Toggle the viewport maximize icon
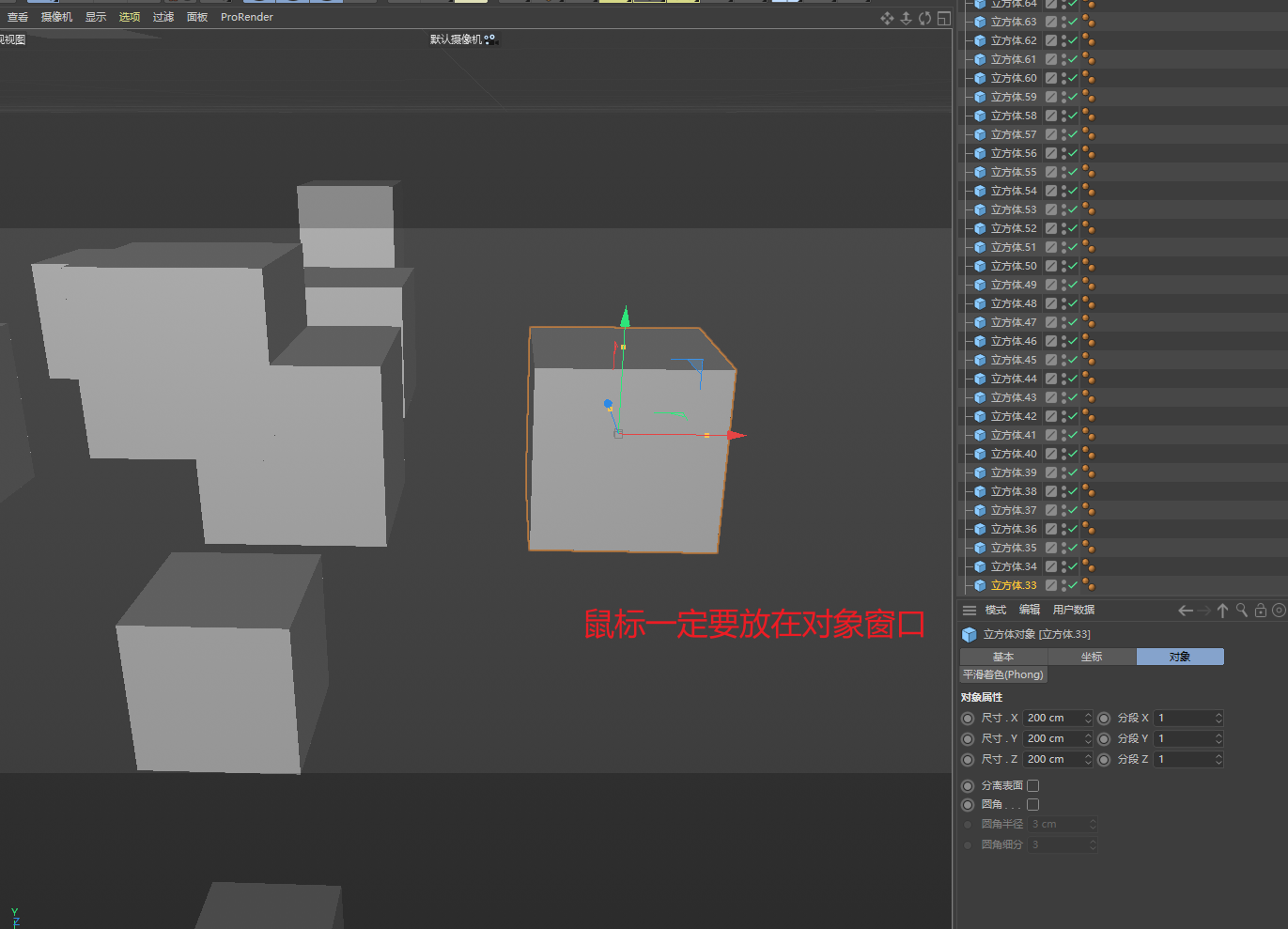 coord(943,18)
